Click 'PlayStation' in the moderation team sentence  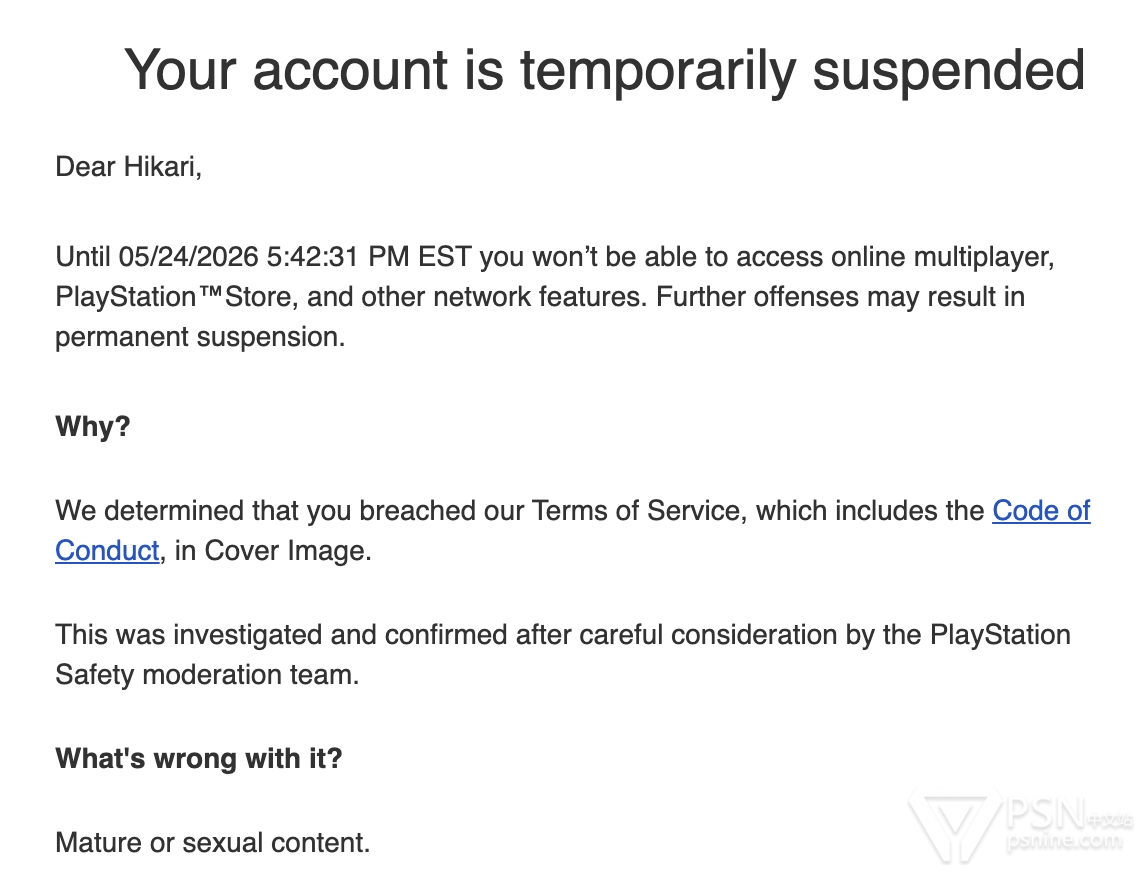click(1000, 635)
